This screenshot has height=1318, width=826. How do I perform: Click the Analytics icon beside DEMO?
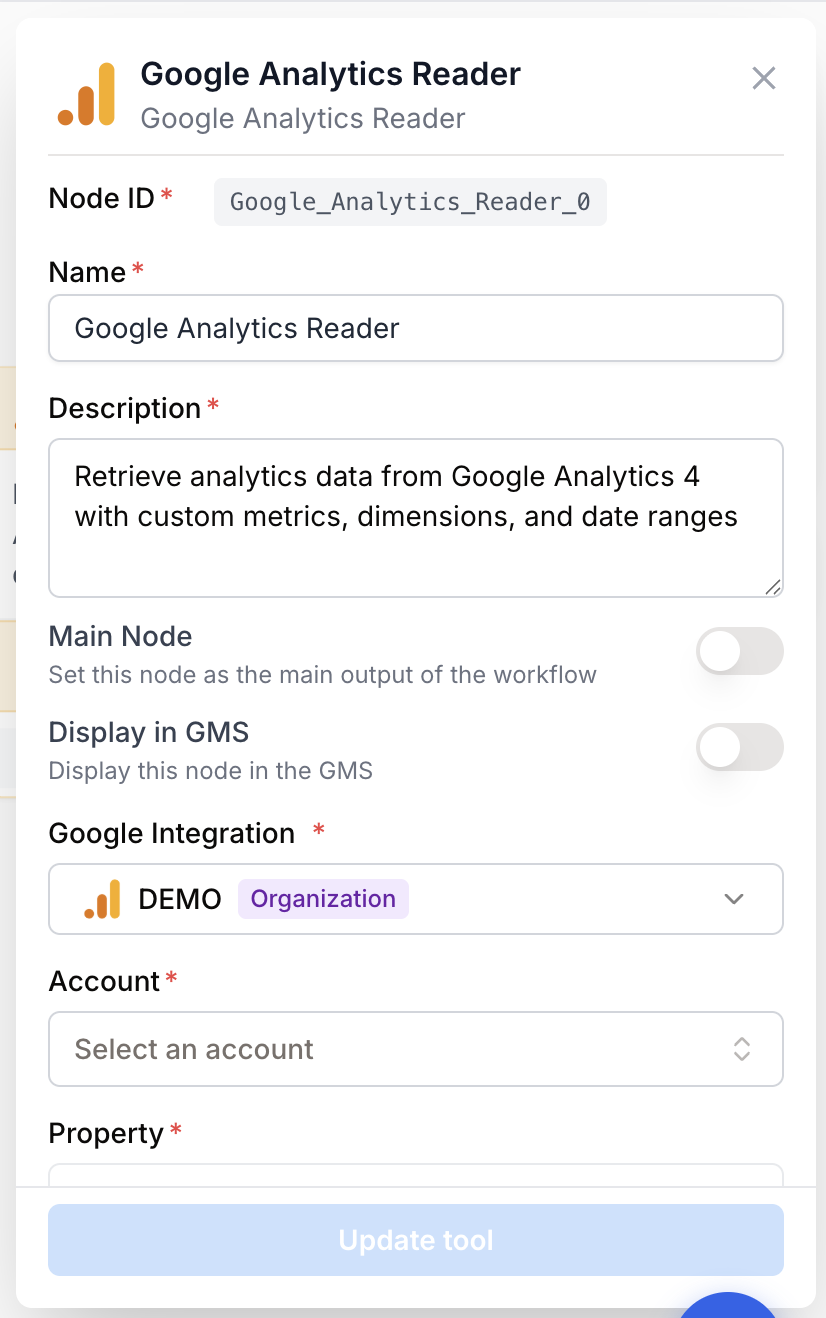point(102,899)
